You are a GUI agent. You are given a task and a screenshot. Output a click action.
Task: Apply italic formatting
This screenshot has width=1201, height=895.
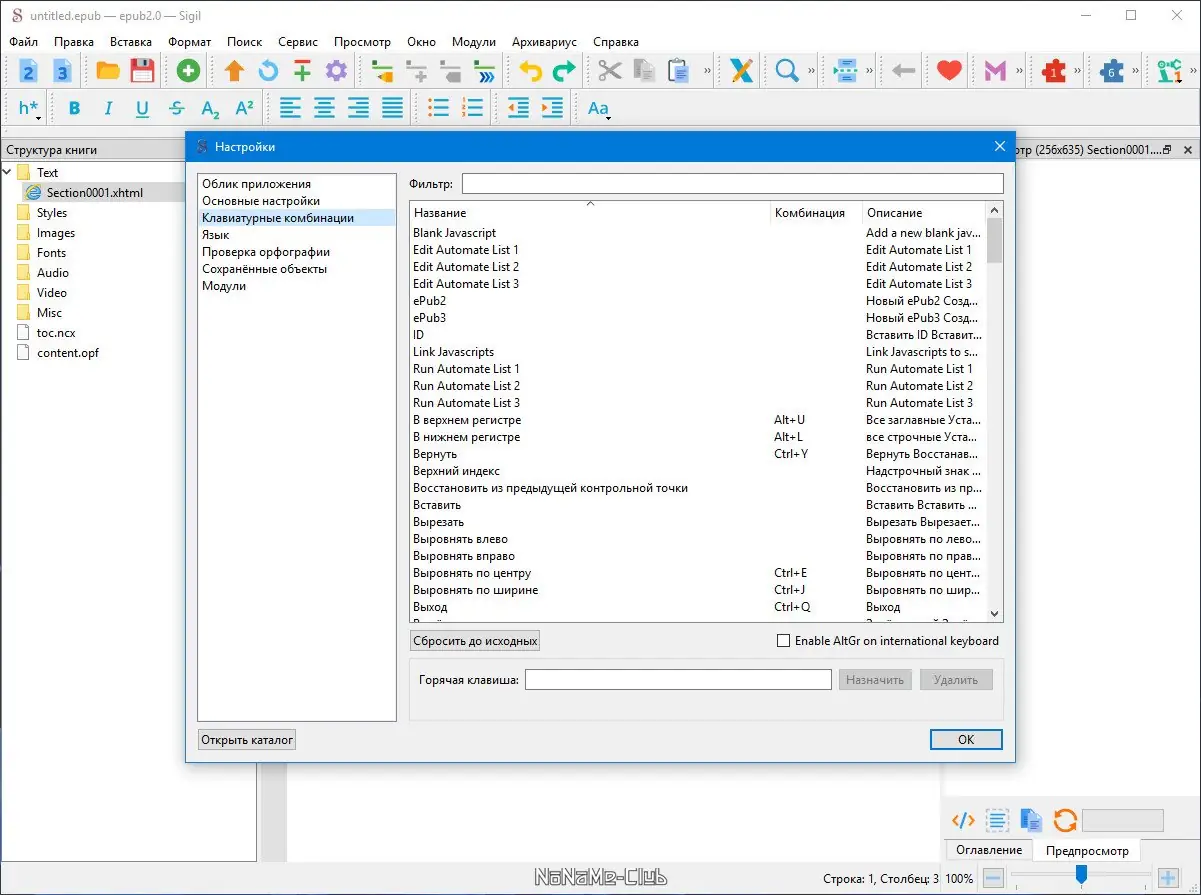click(x=108, y=108)
